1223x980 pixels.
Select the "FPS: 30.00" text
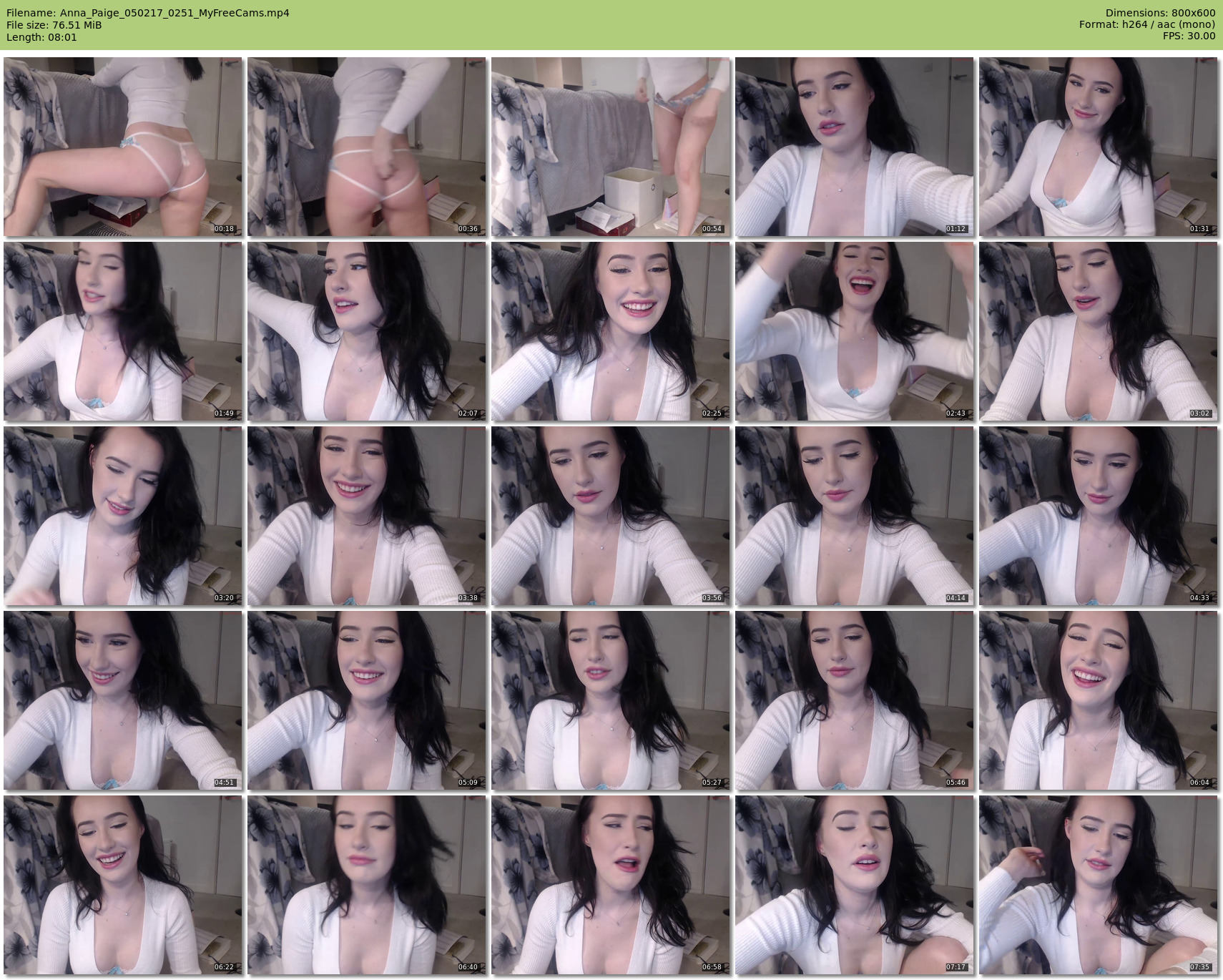pos(1189,37)
